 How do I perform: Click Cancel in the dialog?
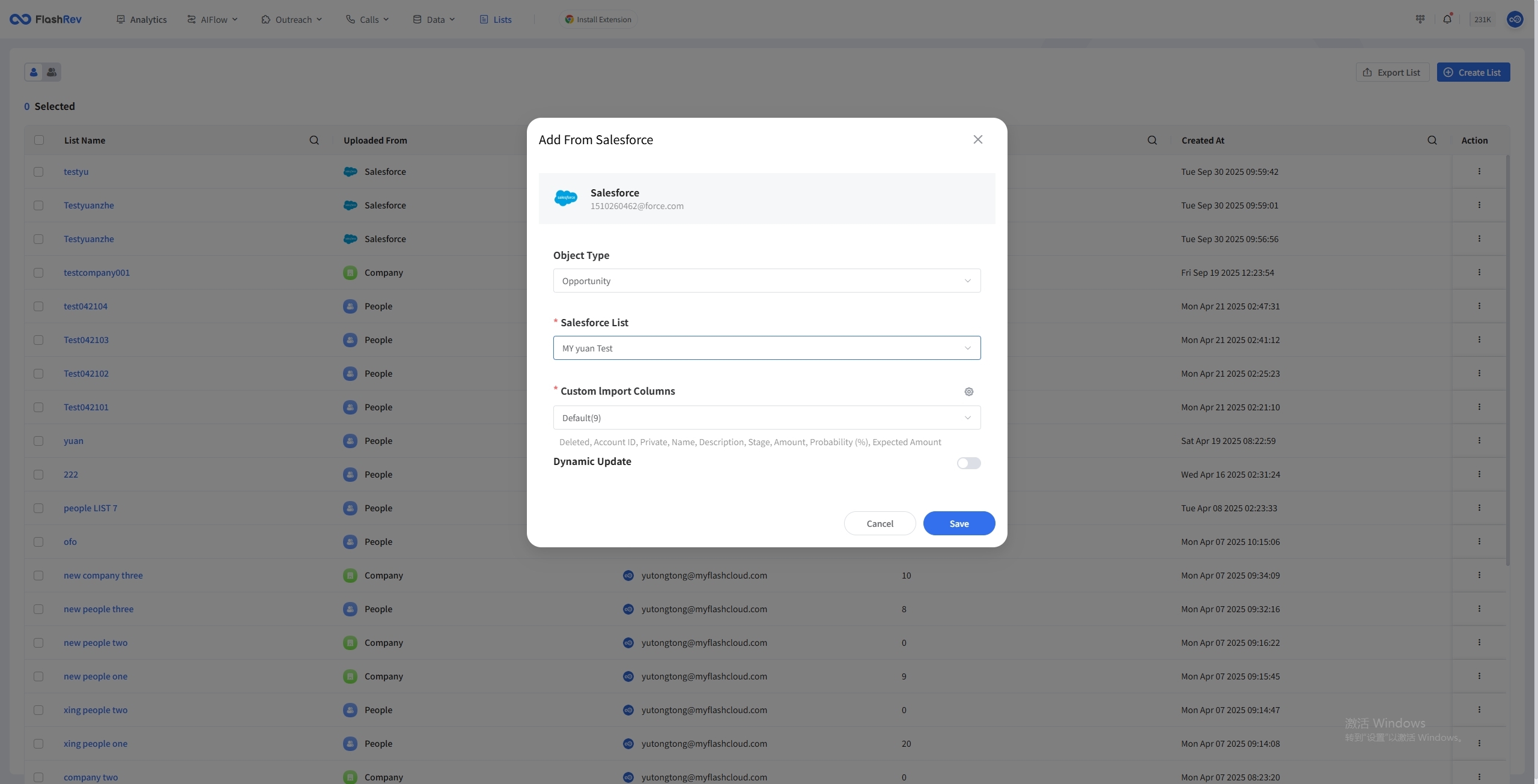click(x=880, y=523)
